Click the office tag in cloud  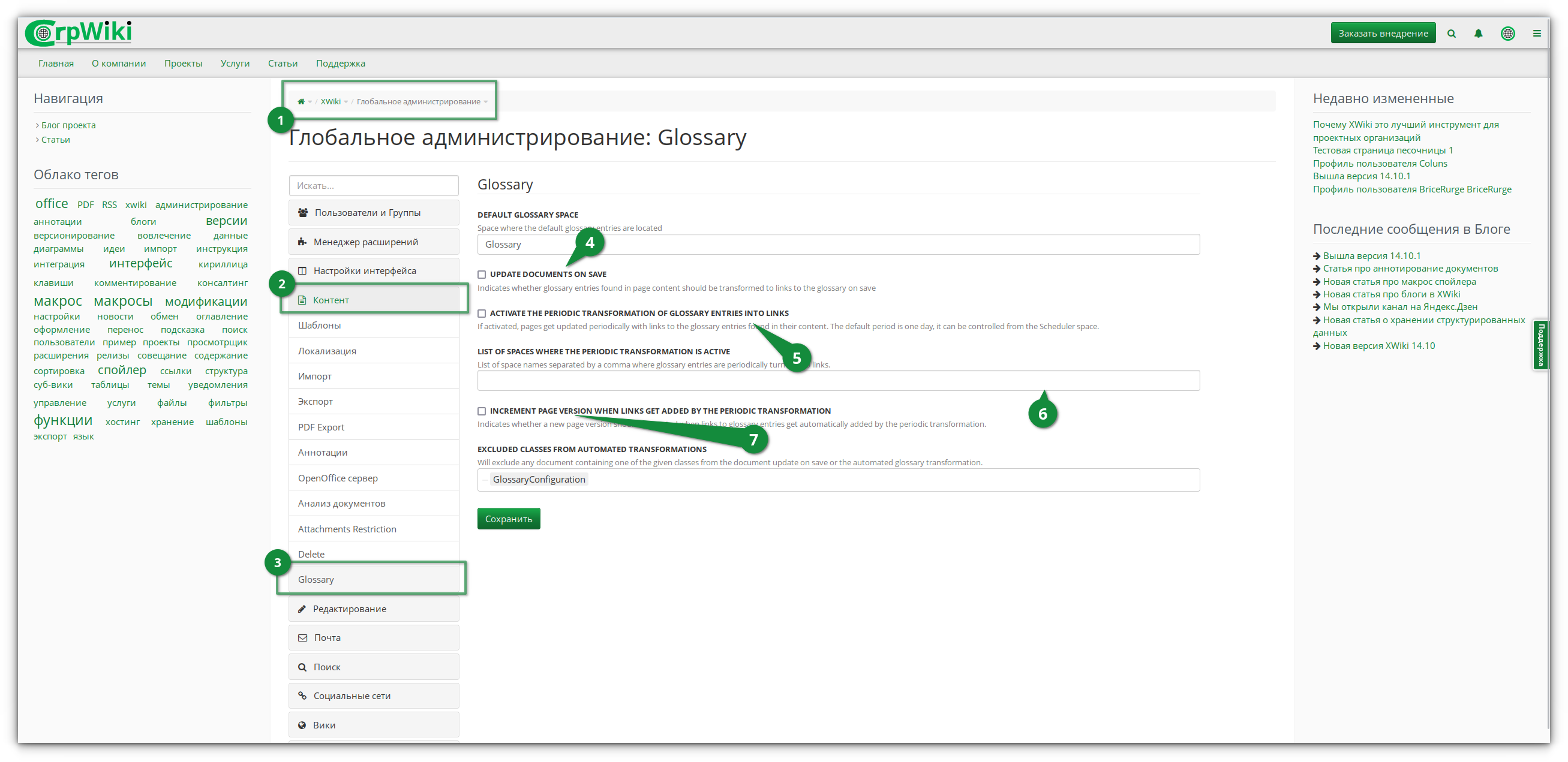pyautogui.click(x=52, y=204)
